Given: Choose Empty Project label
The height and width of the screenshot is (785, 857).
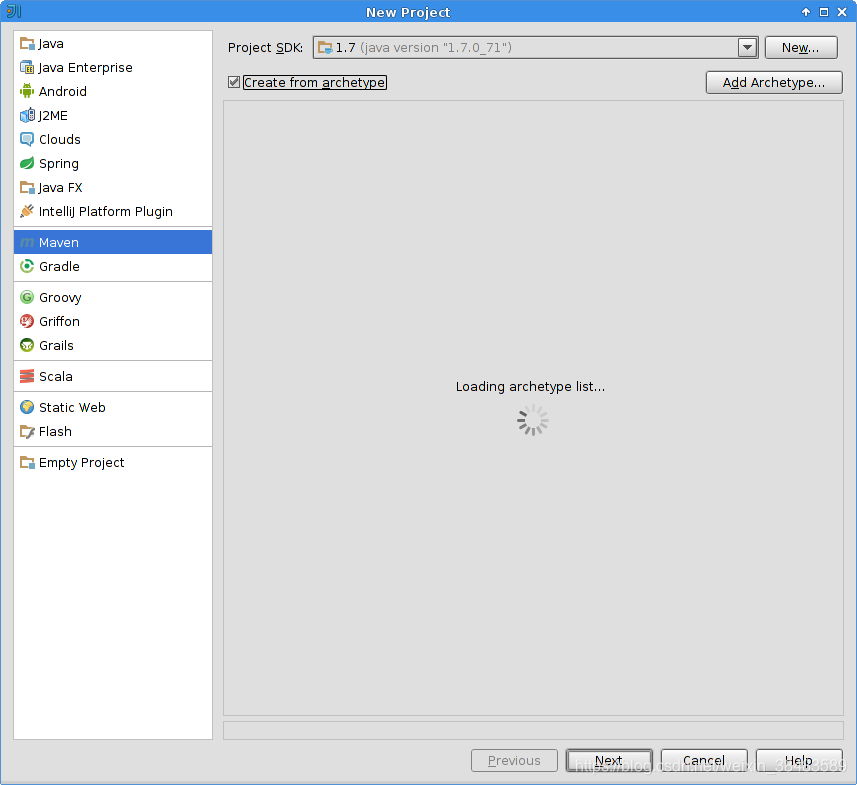Looking at the screenshot, I should [x=81, y=462].
